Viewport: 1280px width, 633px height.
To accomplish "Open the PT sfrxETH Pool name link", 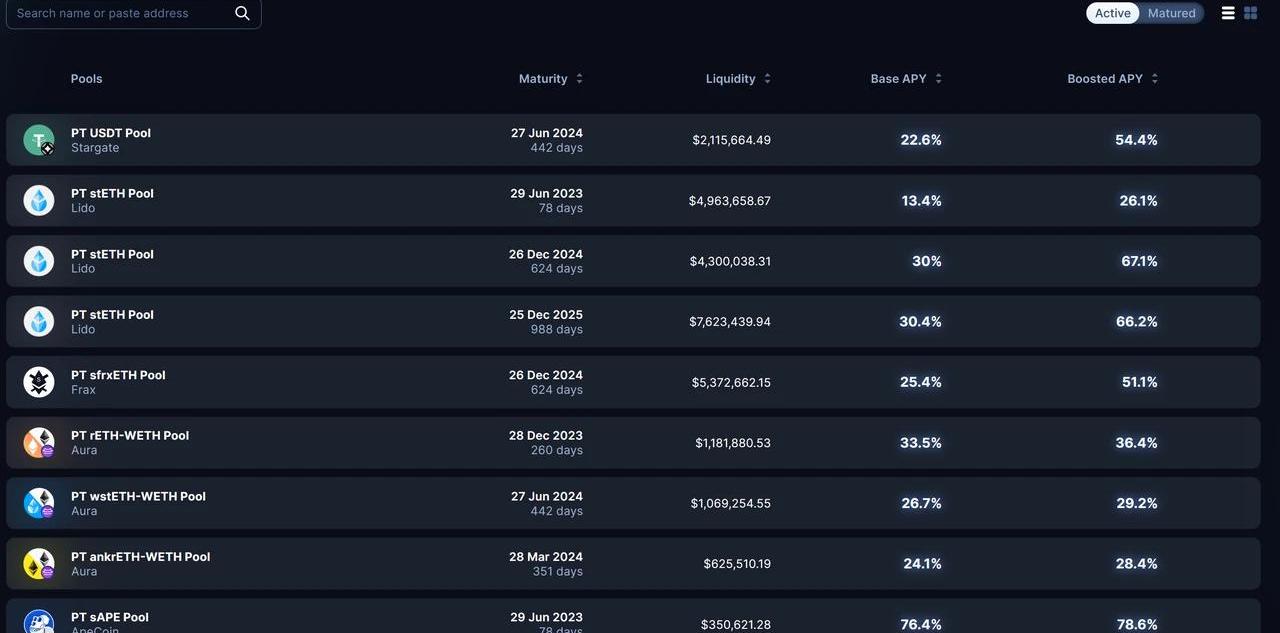I will pos(118,375).
